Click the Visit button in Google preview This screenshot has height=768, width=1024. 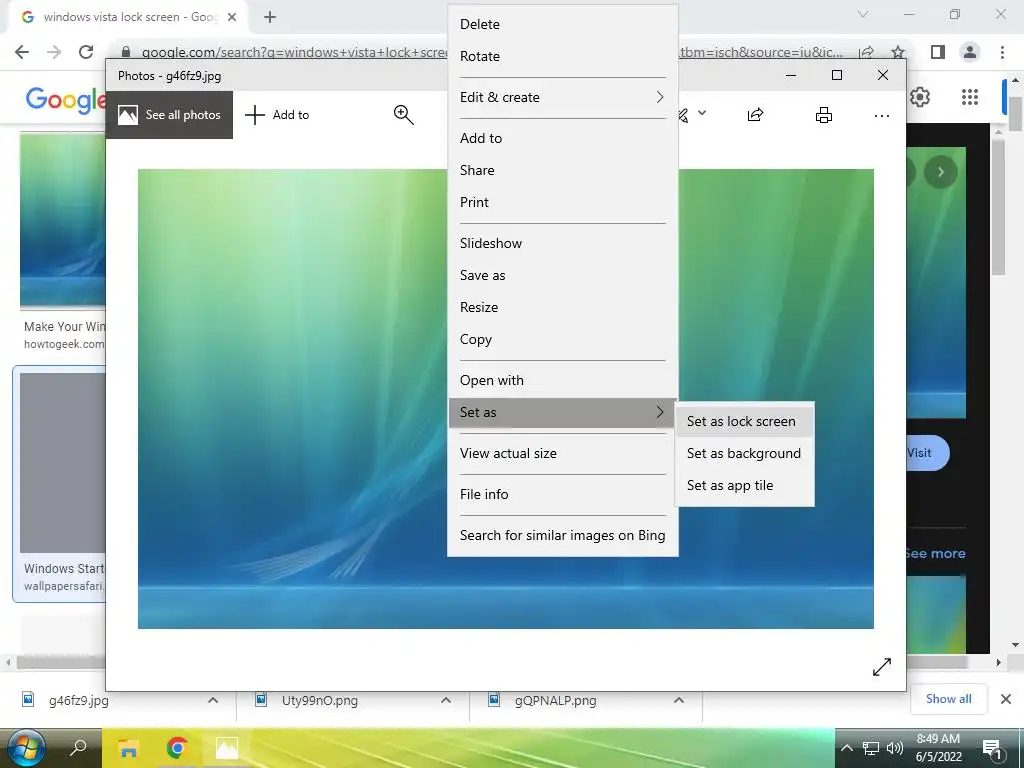tap(927, 453)
